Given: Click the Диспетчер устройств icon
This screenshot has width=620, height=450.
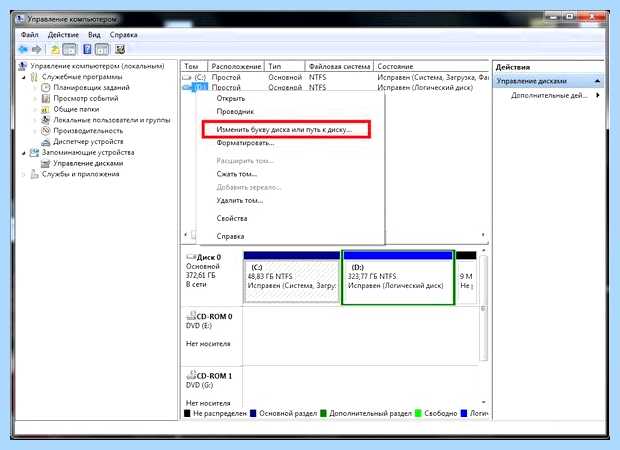Looking at the screenshot, I should tap(46, 142).
